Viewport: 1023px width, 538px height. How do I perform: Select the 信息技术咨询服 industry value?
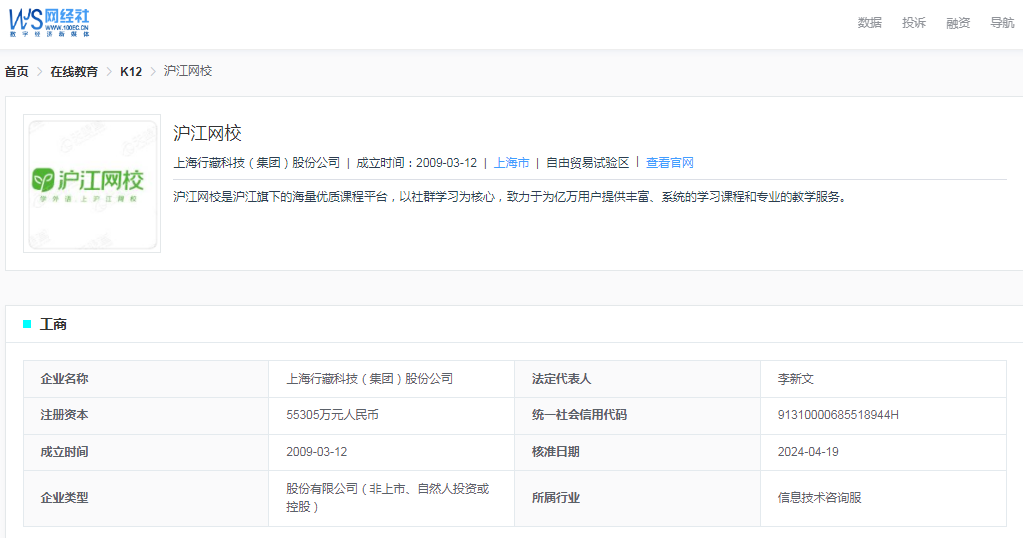819,498
